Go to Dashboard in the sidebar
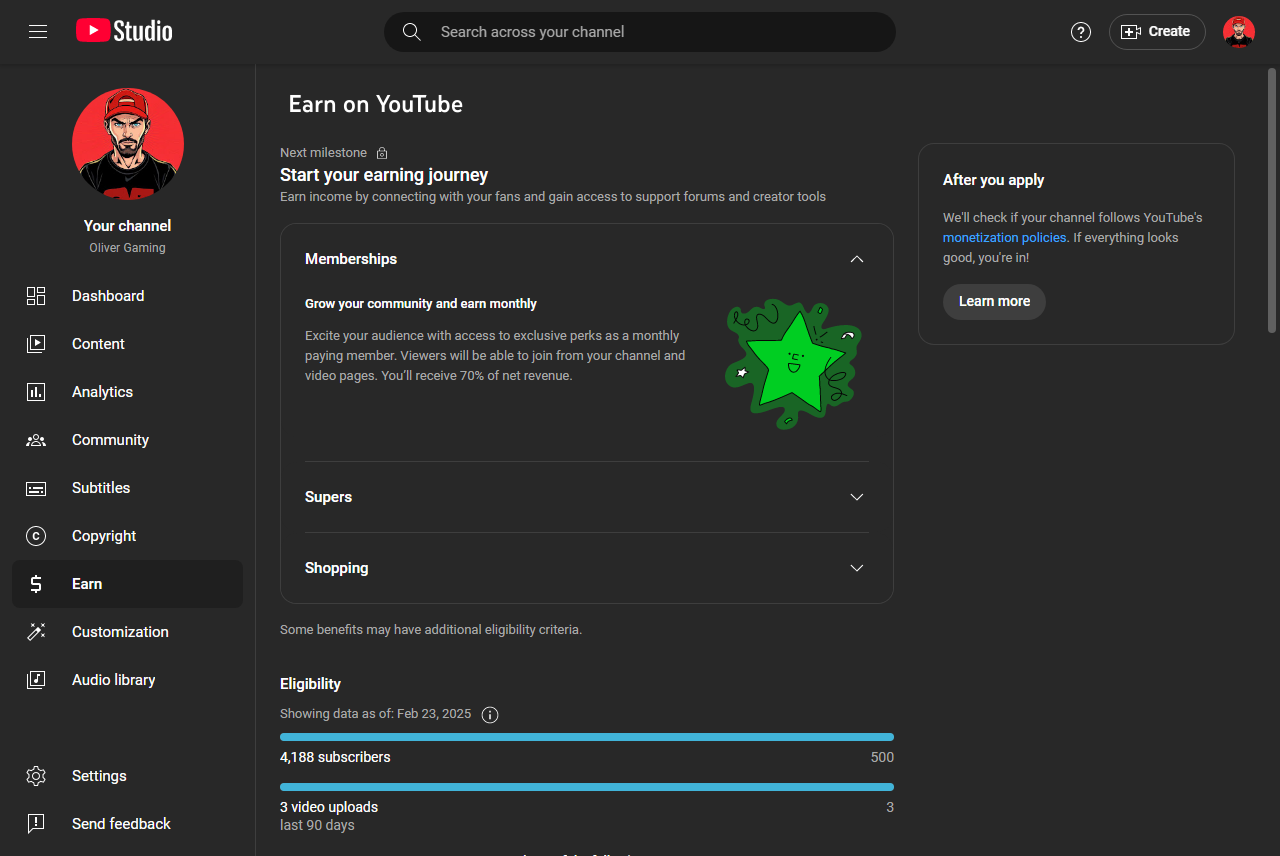The width and height of the screenshot is (1280, 856). click(127, 296)
